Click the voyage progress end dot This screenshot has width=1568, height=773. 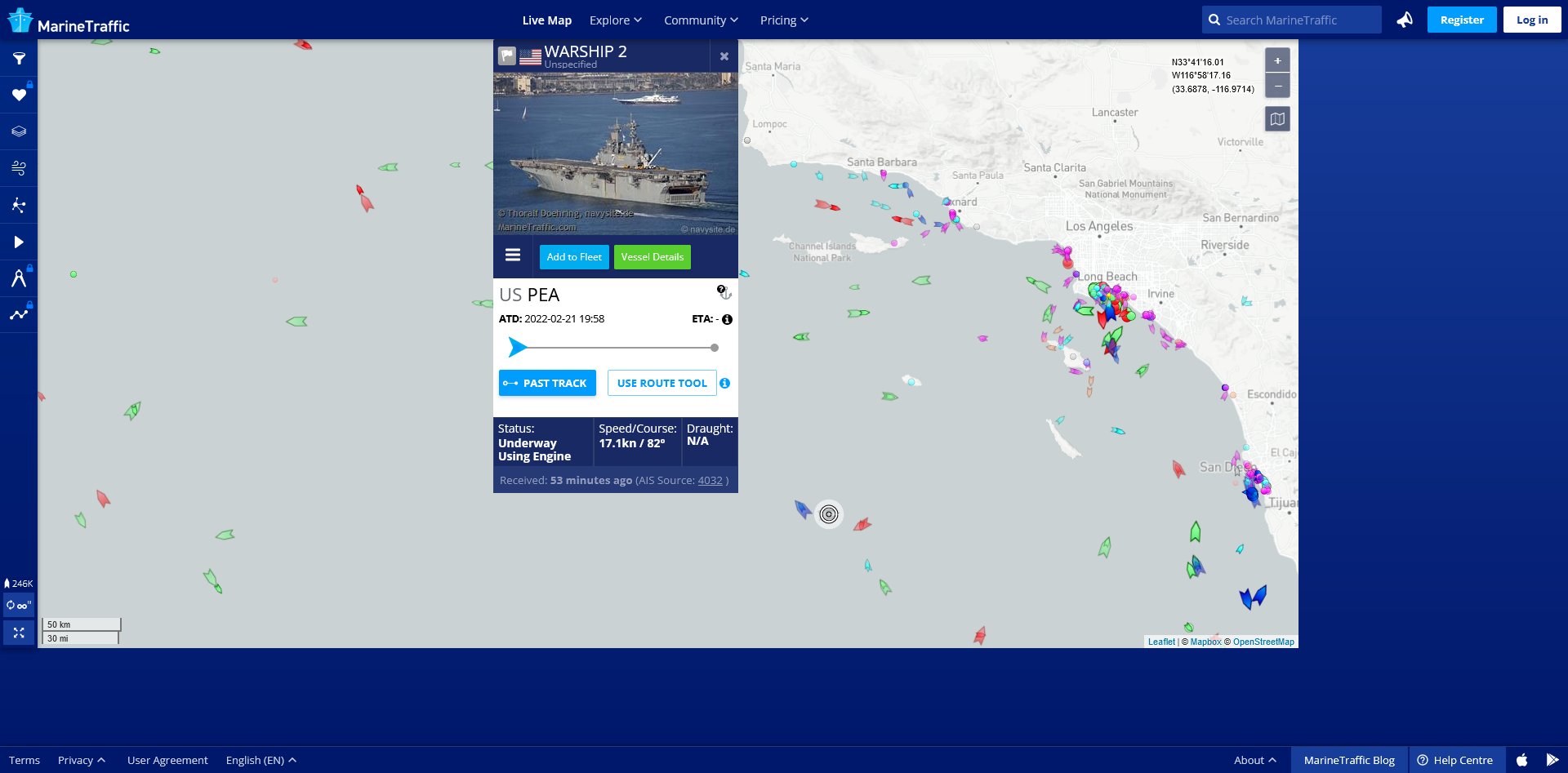pos(715,348)
